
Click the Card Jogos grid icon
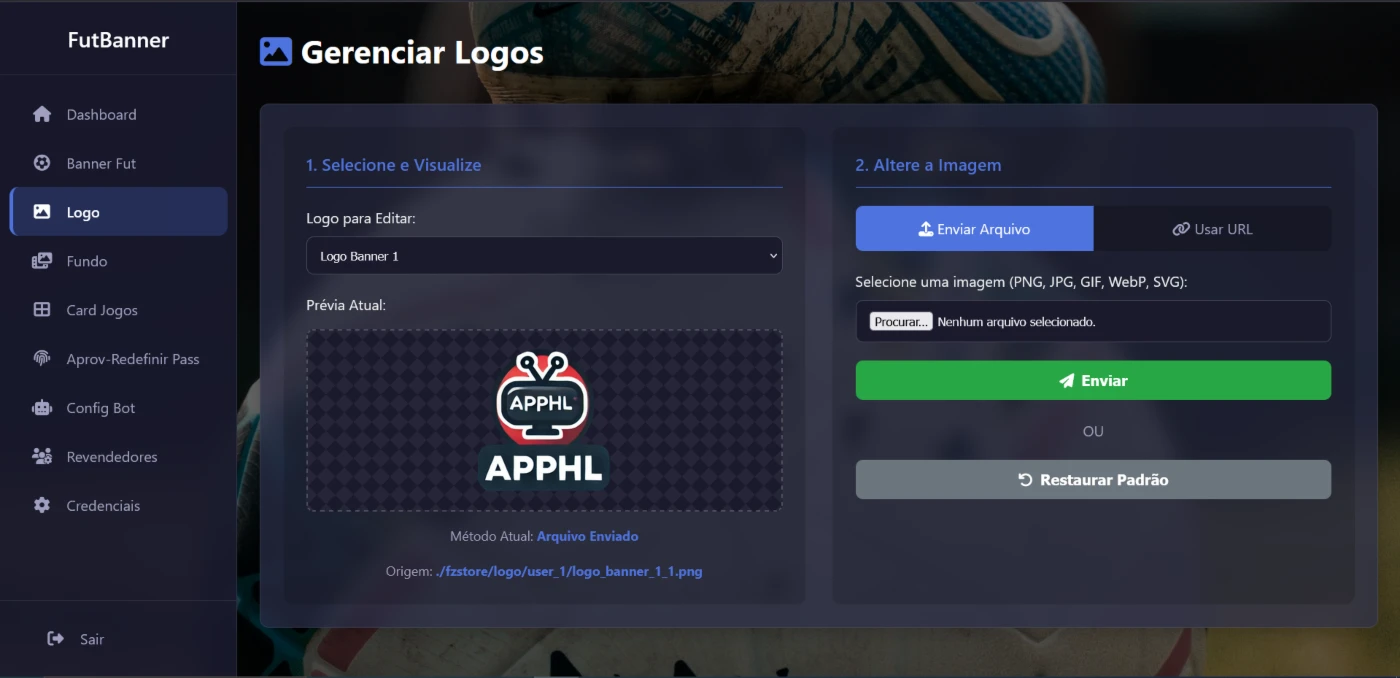[42, 310]
